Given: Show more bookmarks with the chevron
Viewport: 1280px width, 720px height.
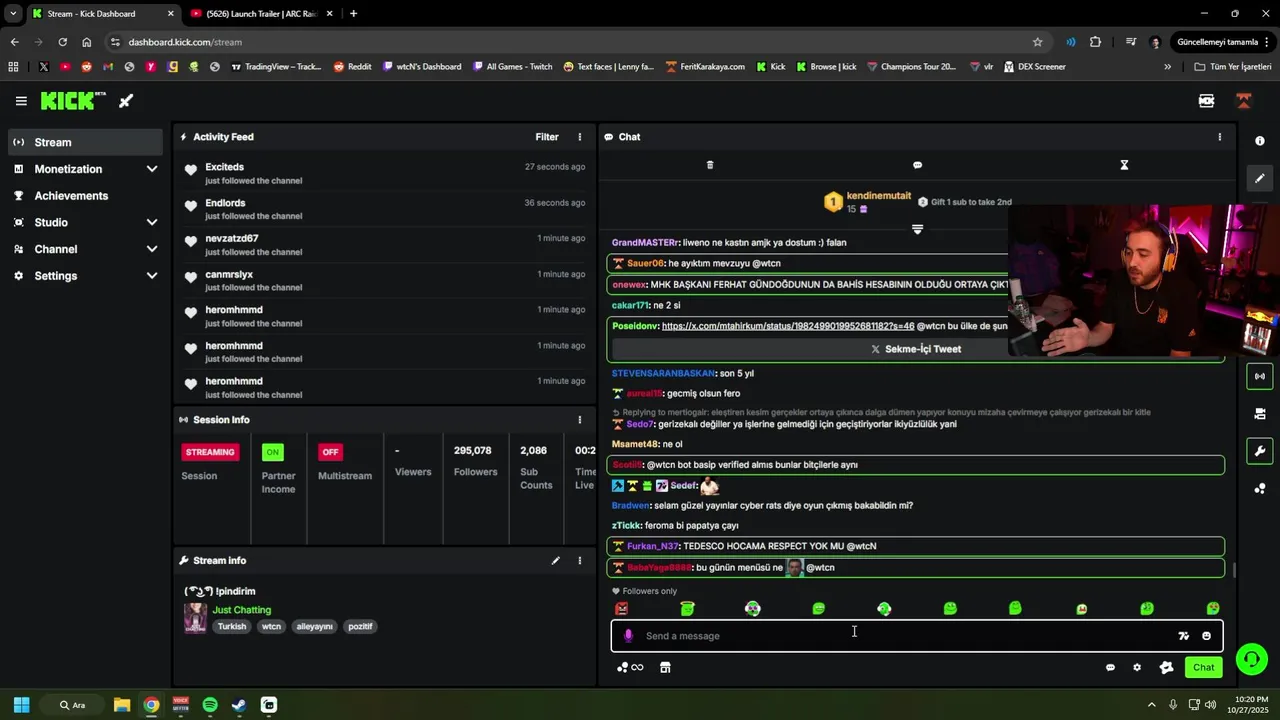Looking at the screenshot, I should tap(1167, 67).
